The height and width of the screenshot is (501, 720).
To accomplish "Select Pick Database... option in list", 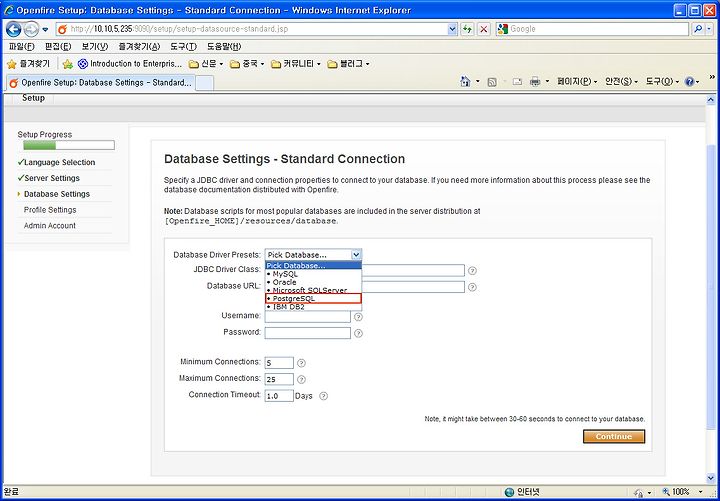I will click(313, 266).
